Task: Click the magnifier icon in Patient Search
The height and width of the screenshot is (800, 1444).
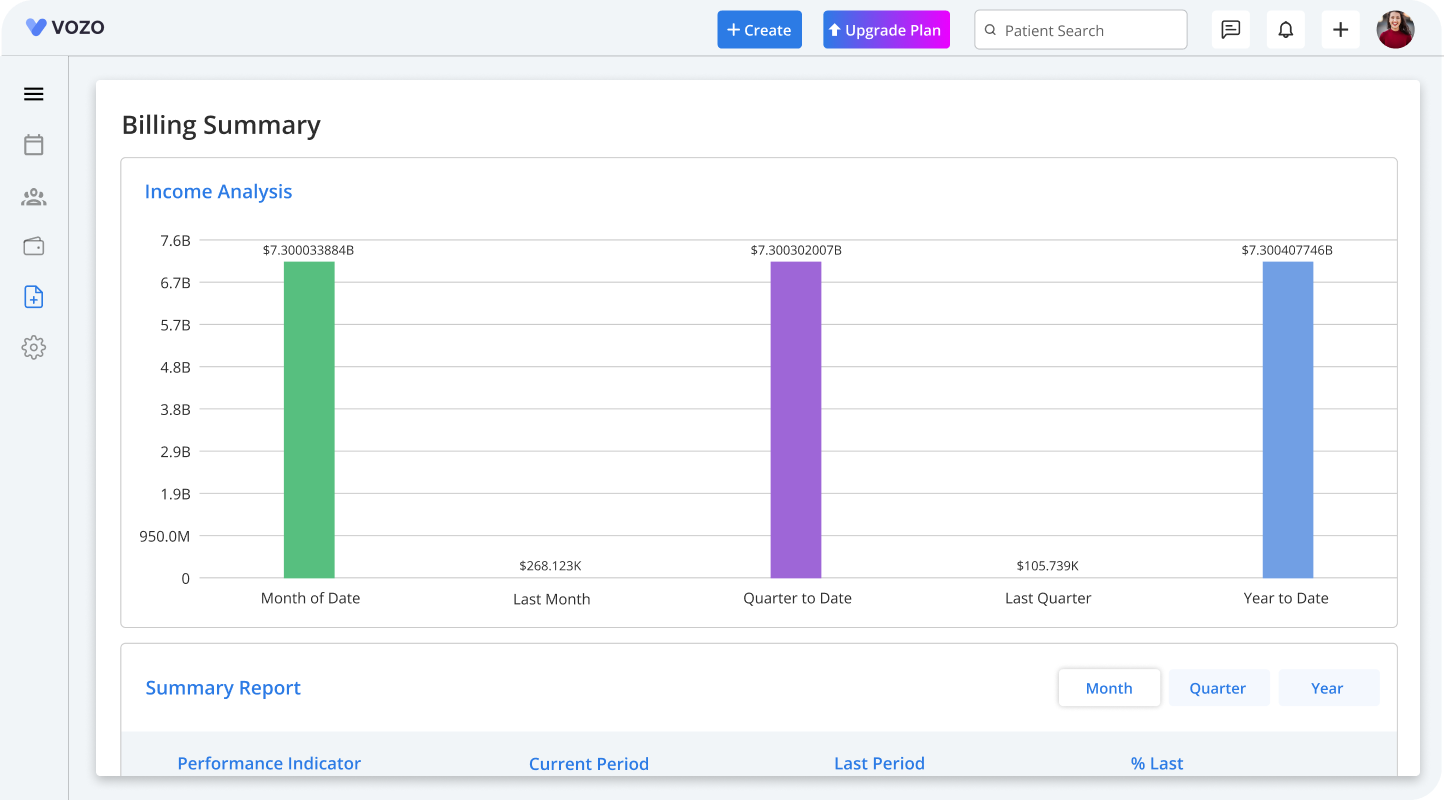Action: coord(991,31)
